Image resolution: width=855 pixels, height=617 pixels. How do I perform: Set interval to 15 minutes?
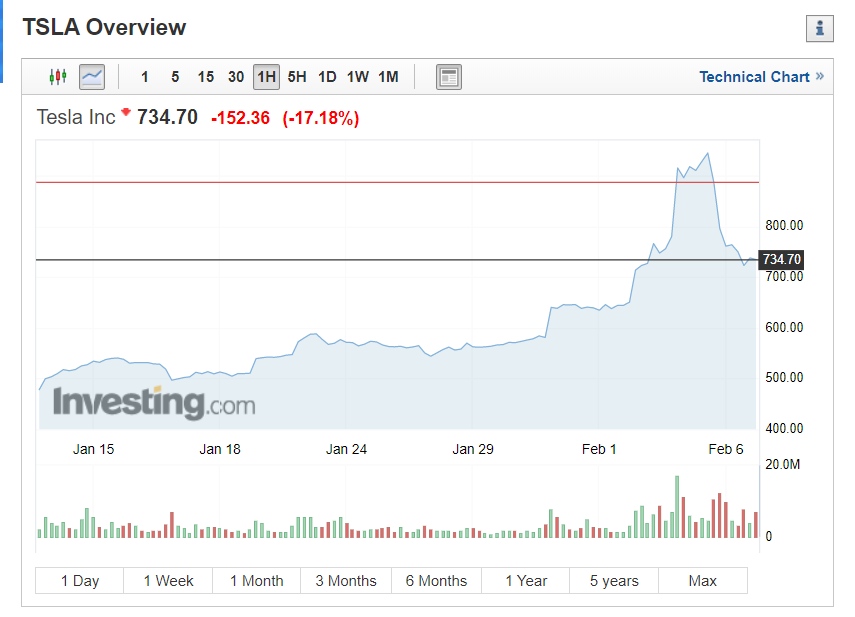(x=206, y=77)
